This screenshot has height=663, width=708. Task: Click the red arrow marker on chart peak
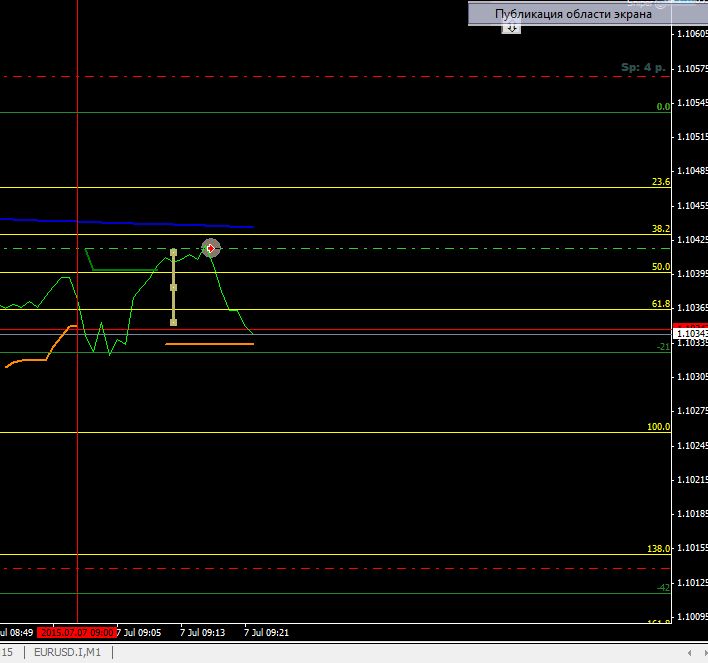click(x=210, y=248)
